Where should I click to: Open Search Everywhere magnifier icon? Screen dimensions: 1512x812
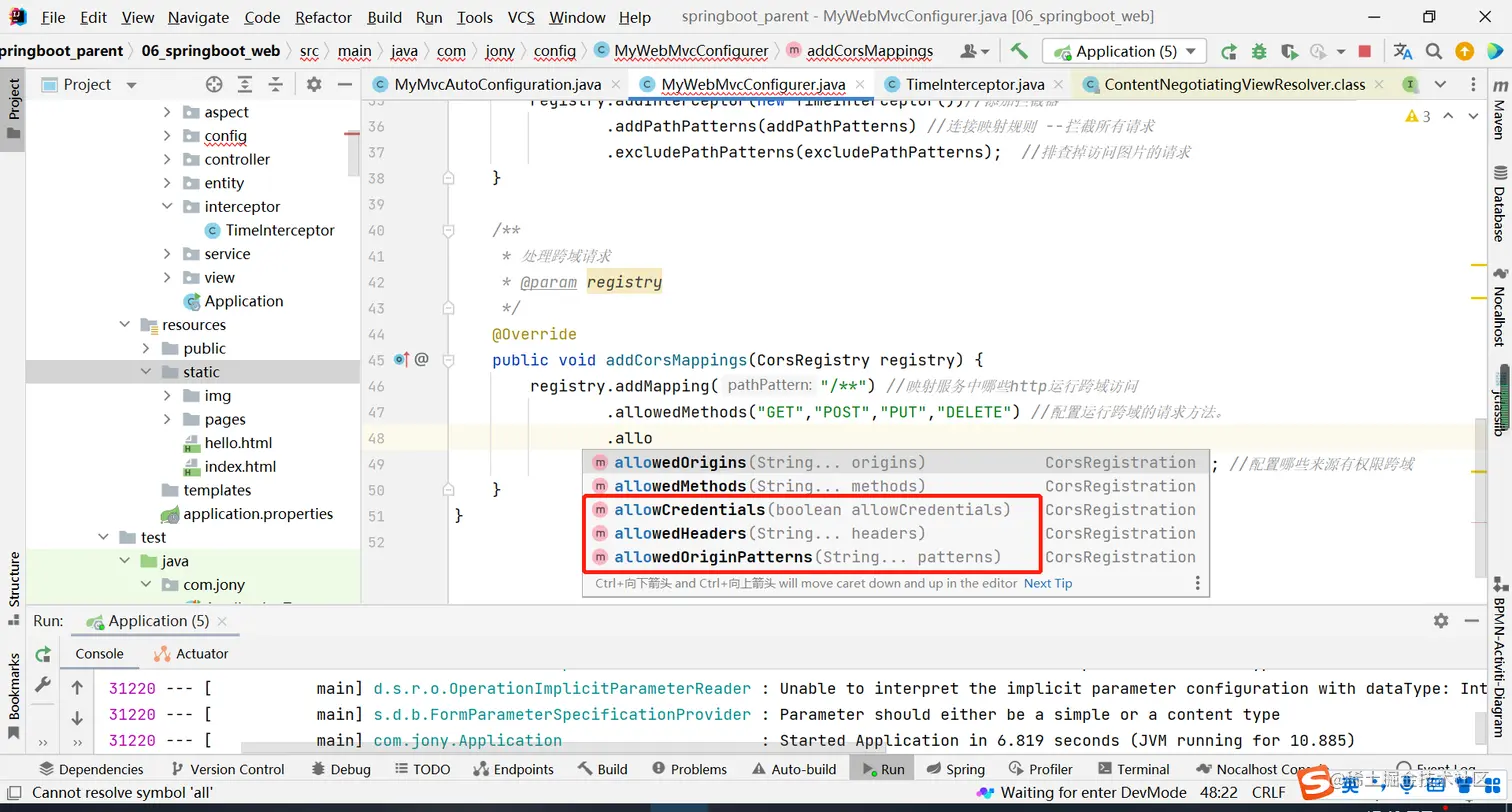(x=1434, y=51)
